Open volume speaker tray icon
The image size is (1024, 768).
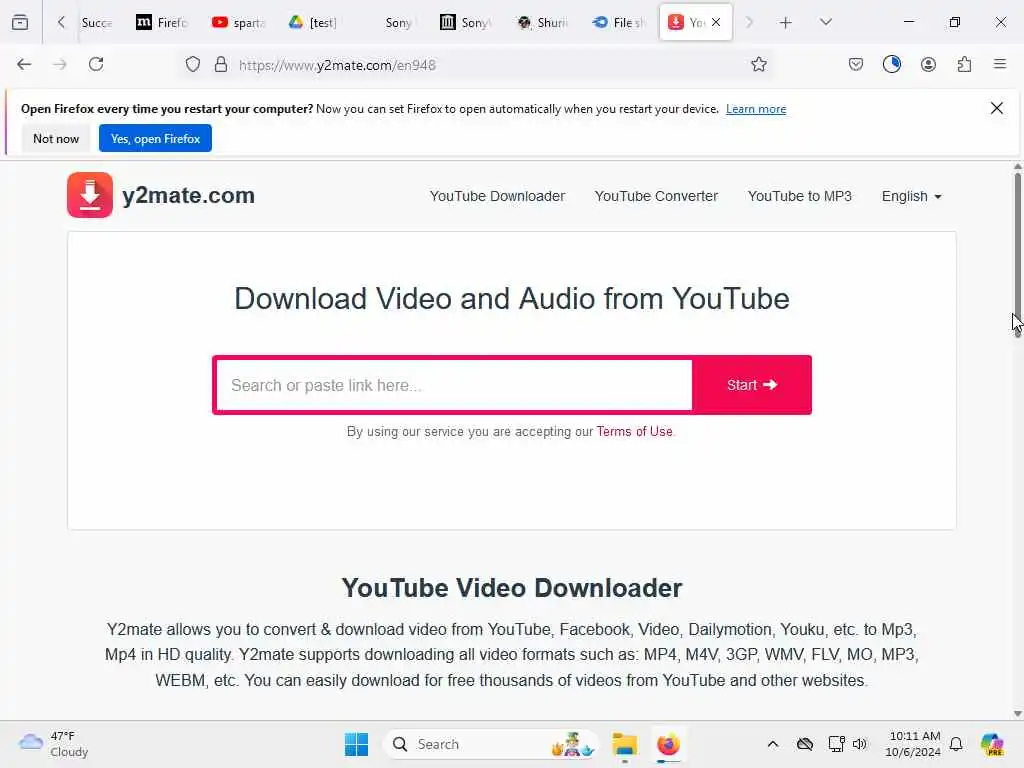pyautogui.click(x=859, y=744)
